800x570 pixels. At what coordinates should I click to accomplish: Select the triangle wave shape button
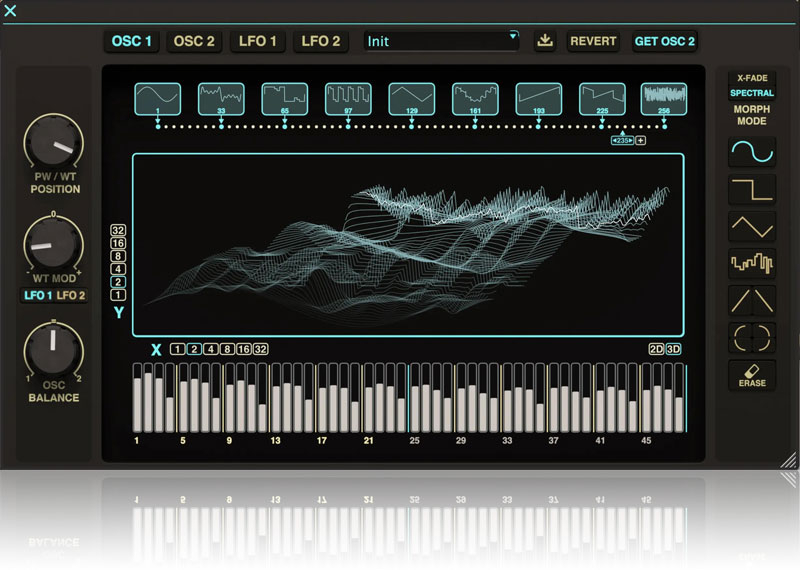click(x=750, y=226)
